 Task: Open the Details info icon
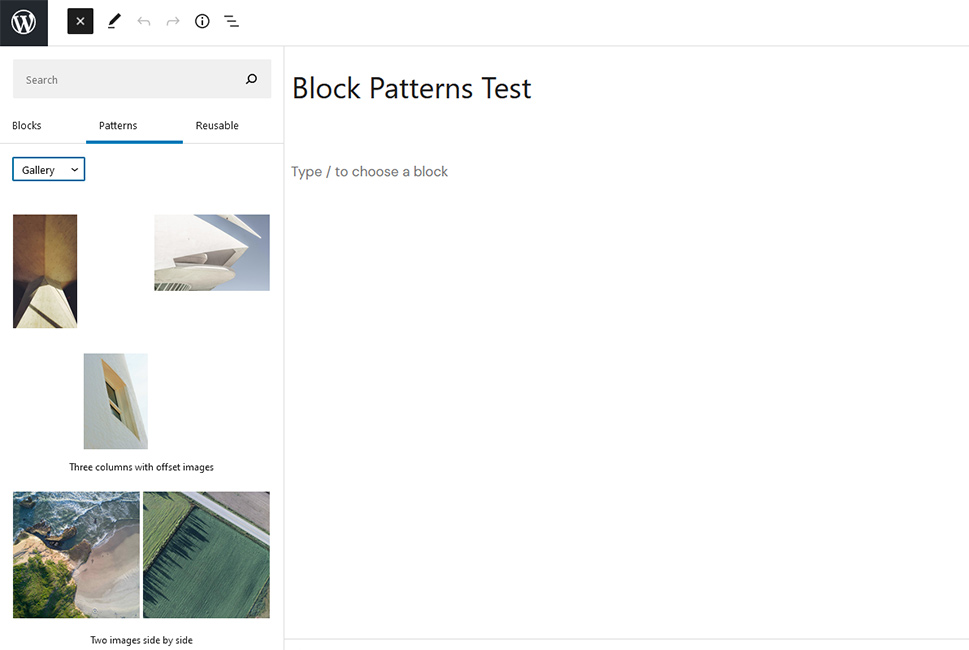point(202,22)
